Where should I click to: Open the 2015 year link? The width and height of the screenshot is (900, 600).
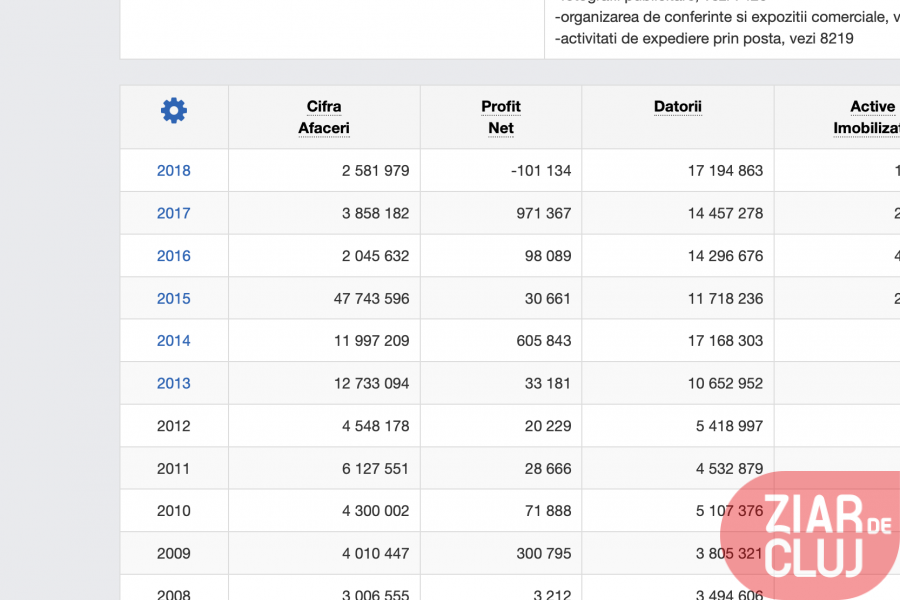[x=173, y=298]
